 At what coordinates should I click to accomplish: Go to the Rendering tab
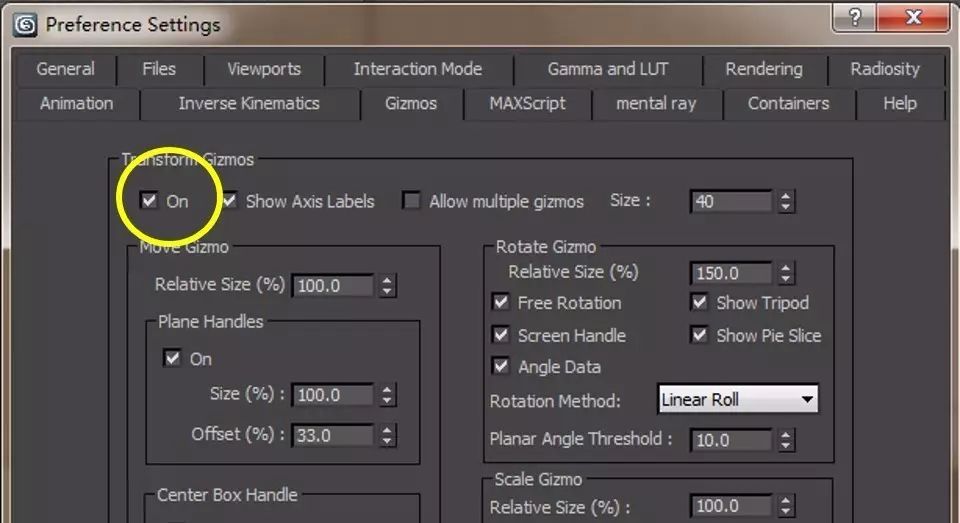click(763, 69)
